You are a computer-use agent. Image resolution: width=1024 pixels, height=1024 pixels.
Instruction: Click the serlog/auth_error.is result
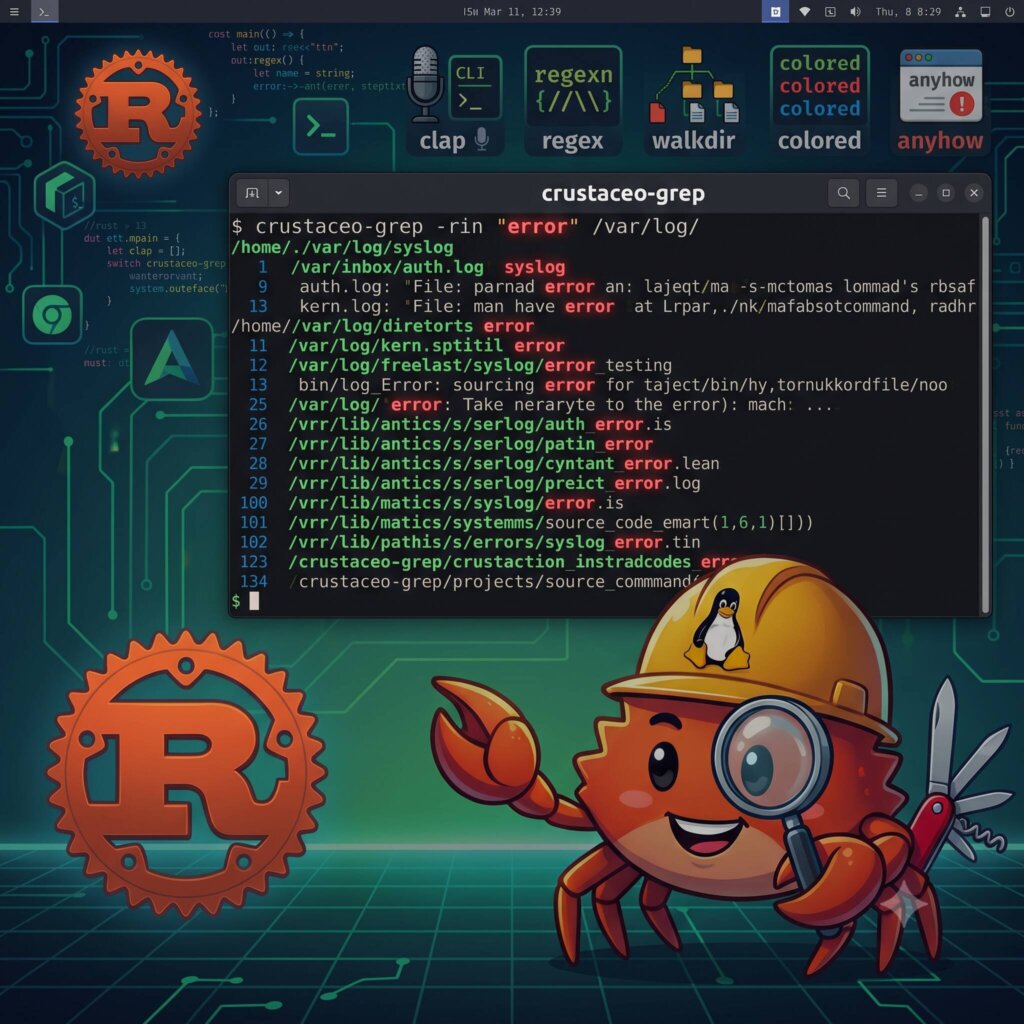point(460,424)
